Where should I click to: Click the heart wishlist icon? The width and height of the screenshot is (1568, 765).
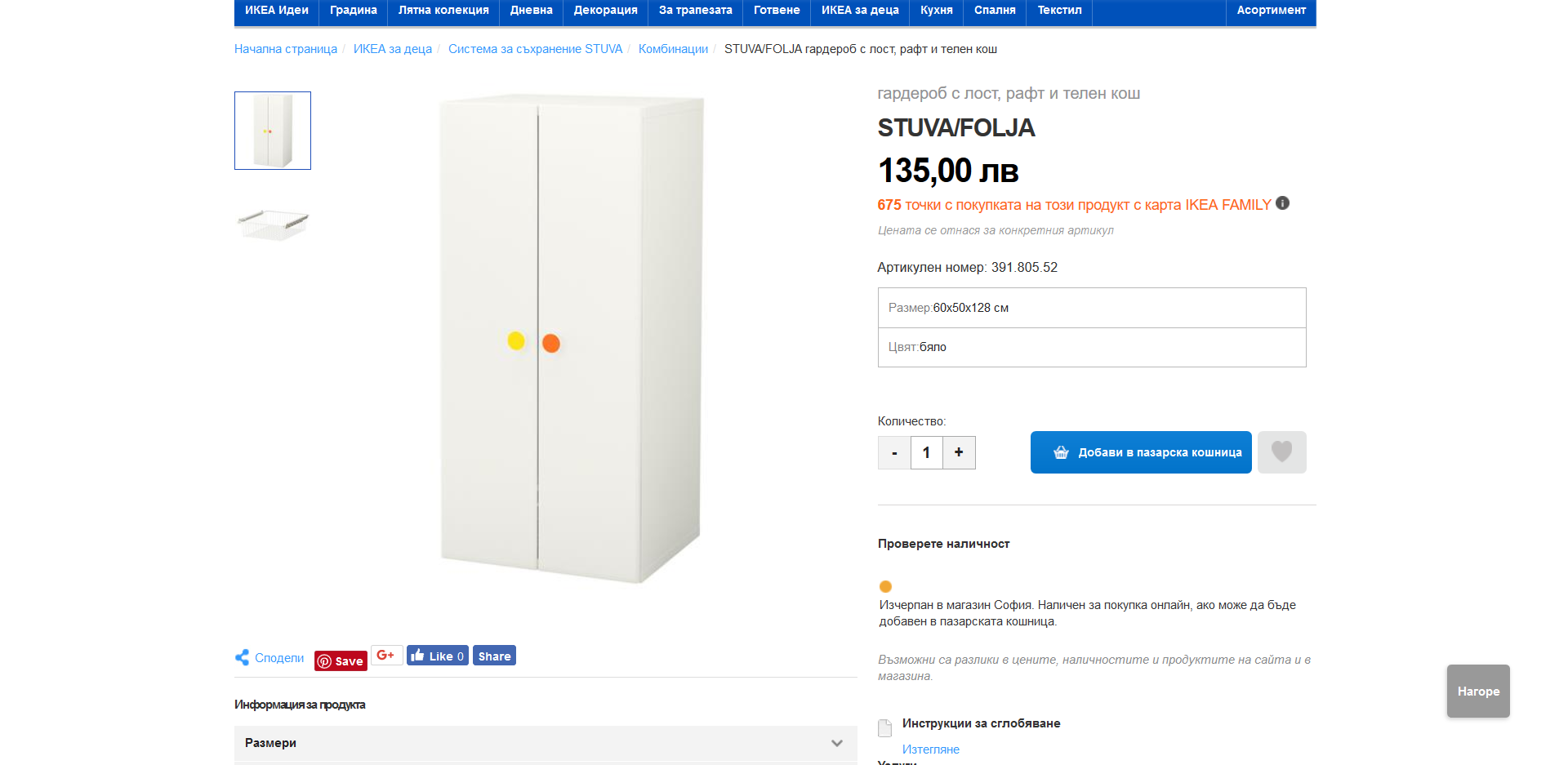(1281, 452)
